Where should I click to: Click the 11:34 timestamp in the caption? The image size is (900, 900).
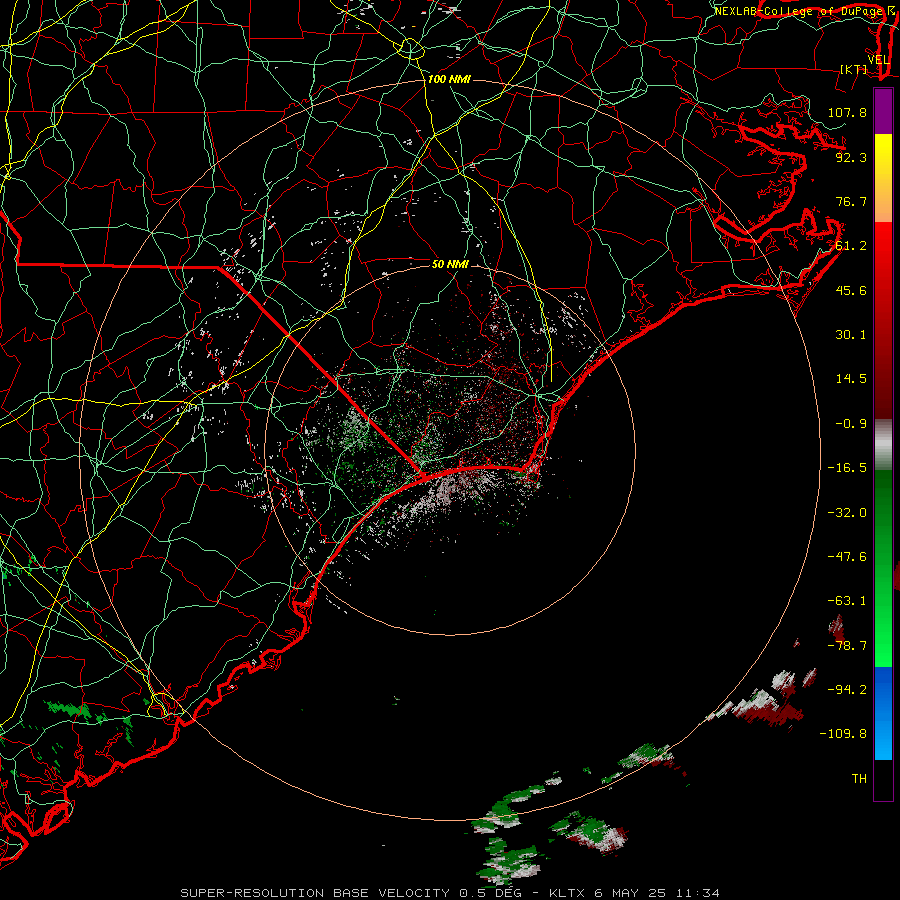(697, 893)
